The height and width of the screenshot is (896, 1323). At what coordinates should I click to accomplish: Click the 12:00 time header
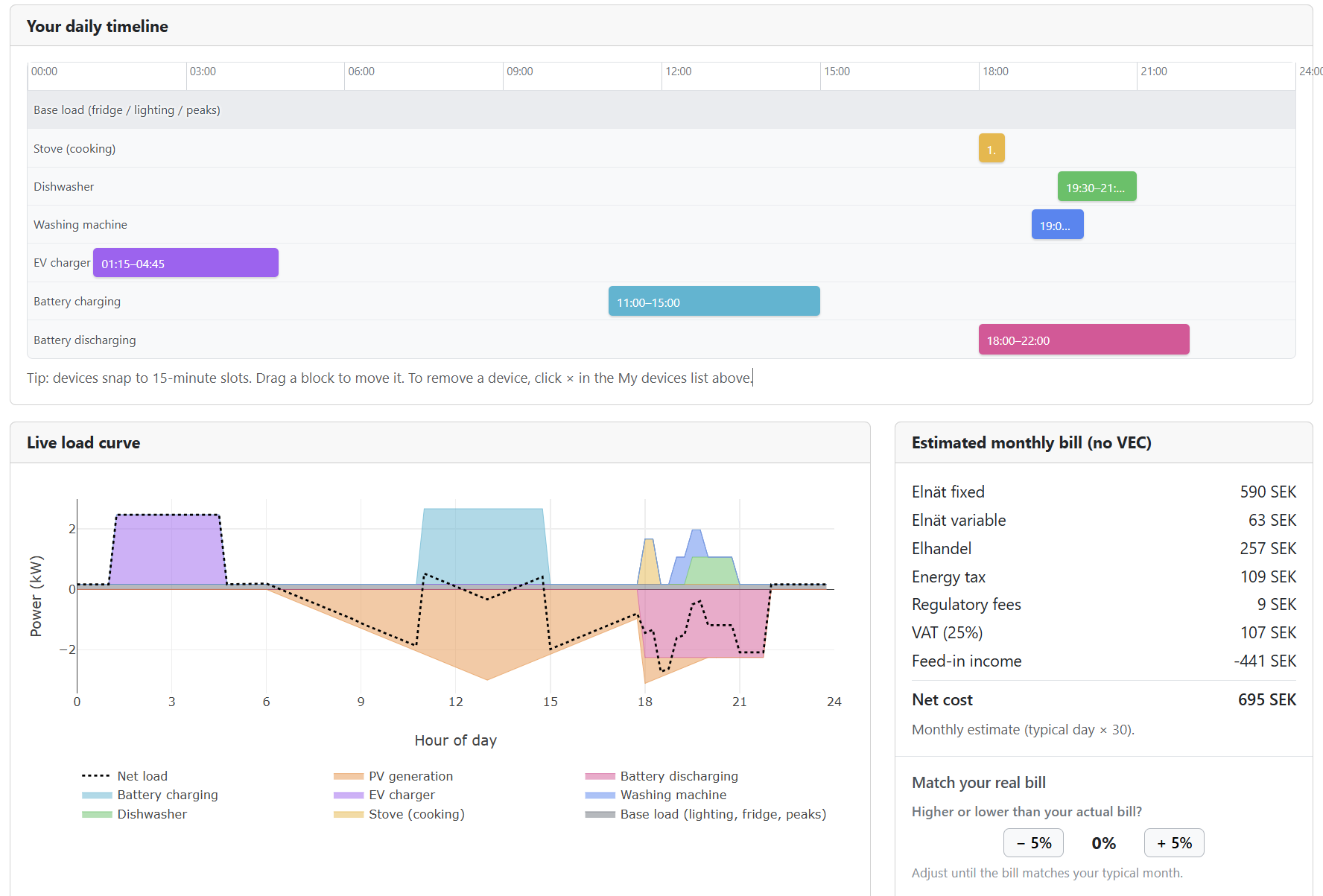[679, 72]
